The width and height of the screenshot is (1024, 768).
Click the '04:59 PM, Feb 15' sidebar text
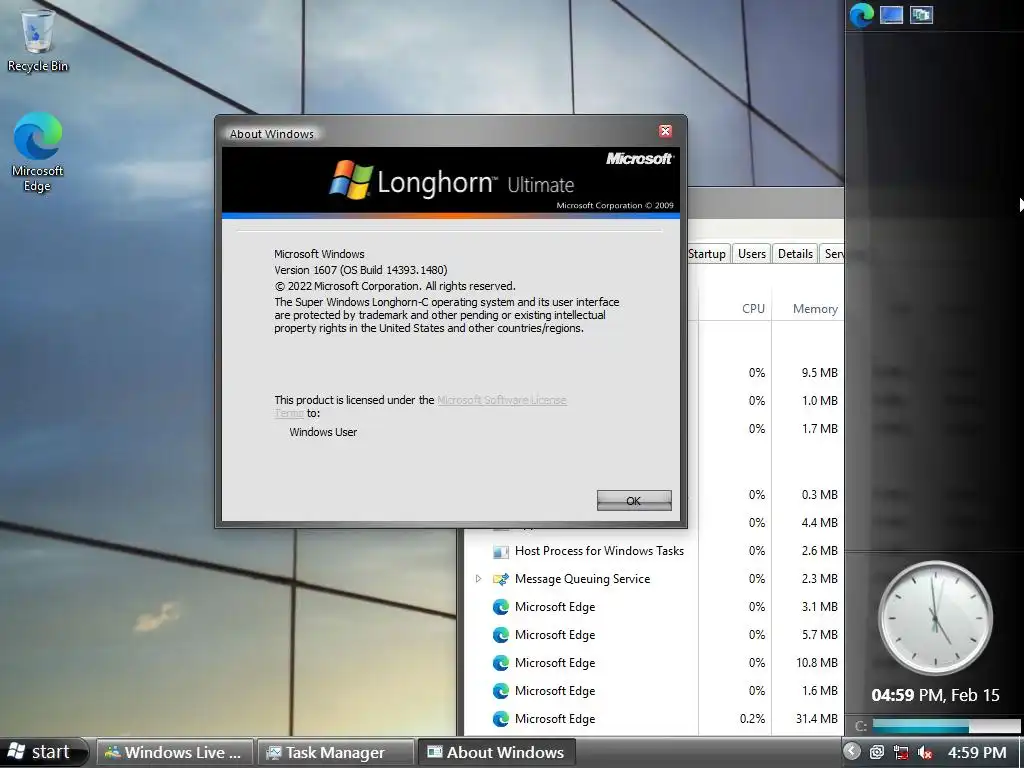tap(935, 696)
